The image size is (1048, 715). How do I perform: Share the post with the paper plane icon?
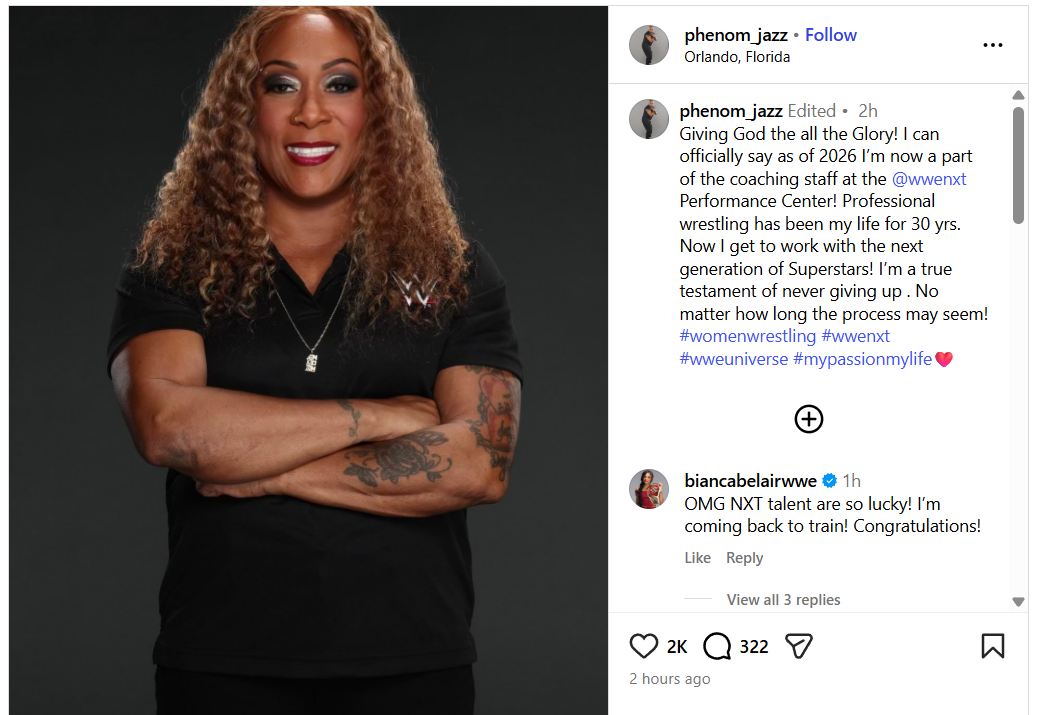[x=799, y=646]
